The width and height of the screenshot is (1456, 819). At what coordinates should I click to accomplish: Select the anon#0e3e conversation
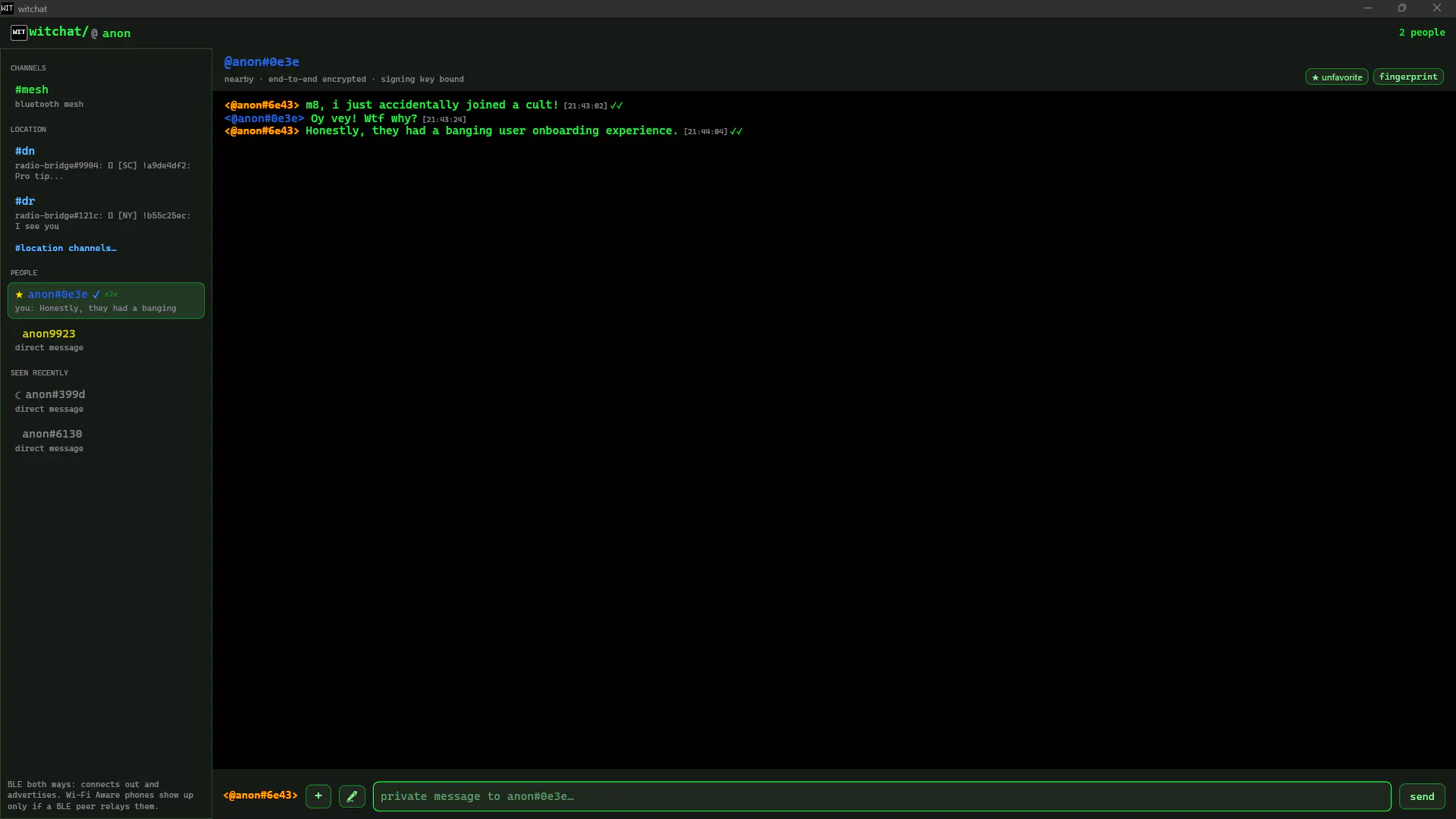click(106, 300)
